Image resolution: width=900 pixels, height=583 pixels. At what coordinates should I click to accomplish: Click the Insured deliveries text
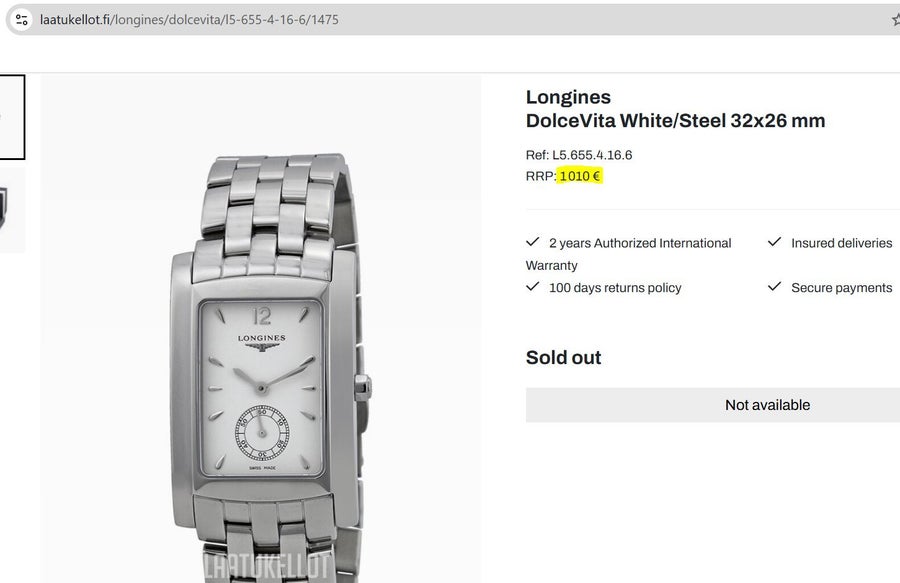coord(841,243)
